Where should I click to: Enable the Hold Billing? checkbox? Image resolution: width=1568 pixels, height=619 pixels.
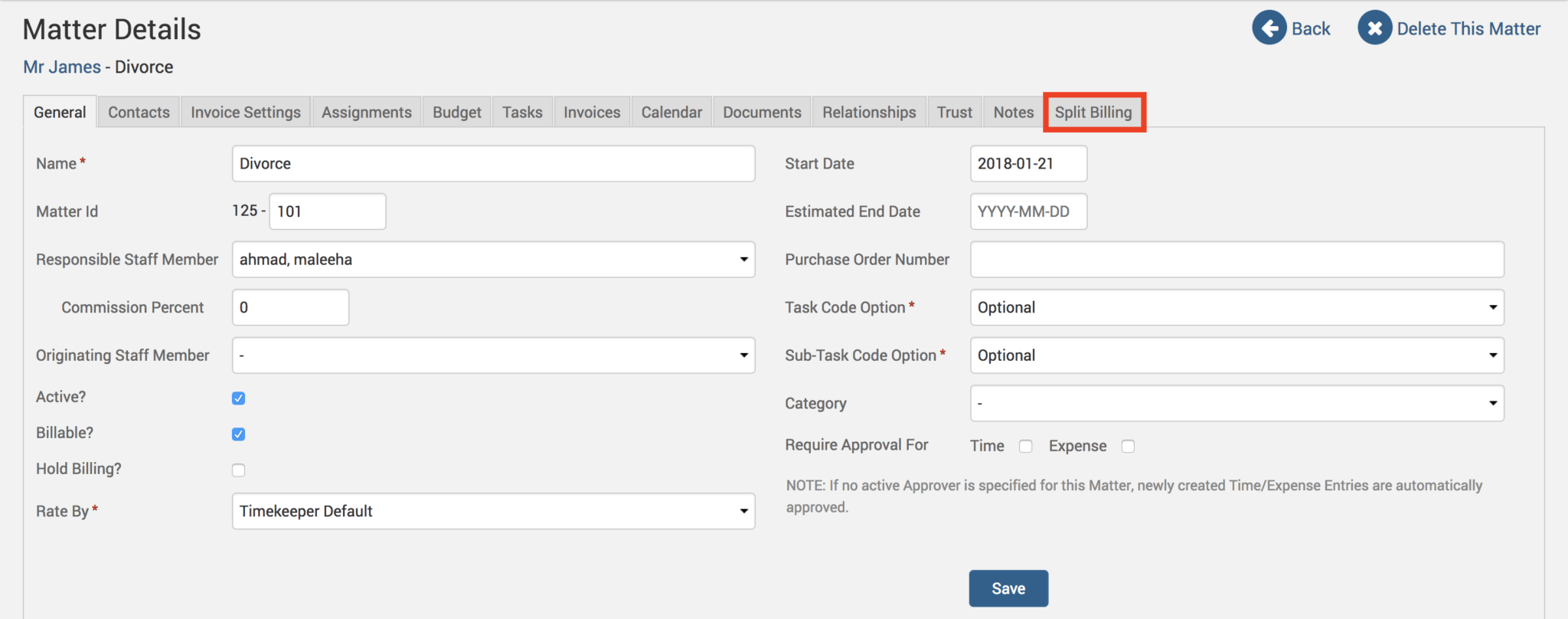[x=239, y=470]
